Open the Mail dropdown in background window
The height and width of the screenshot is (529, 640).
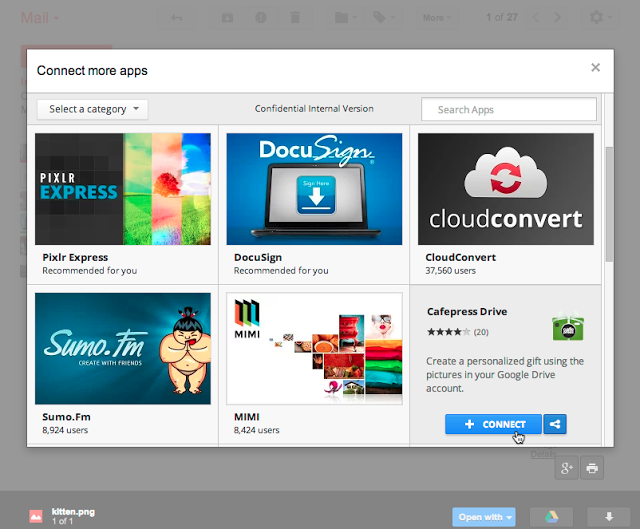[x=40, y=18]
